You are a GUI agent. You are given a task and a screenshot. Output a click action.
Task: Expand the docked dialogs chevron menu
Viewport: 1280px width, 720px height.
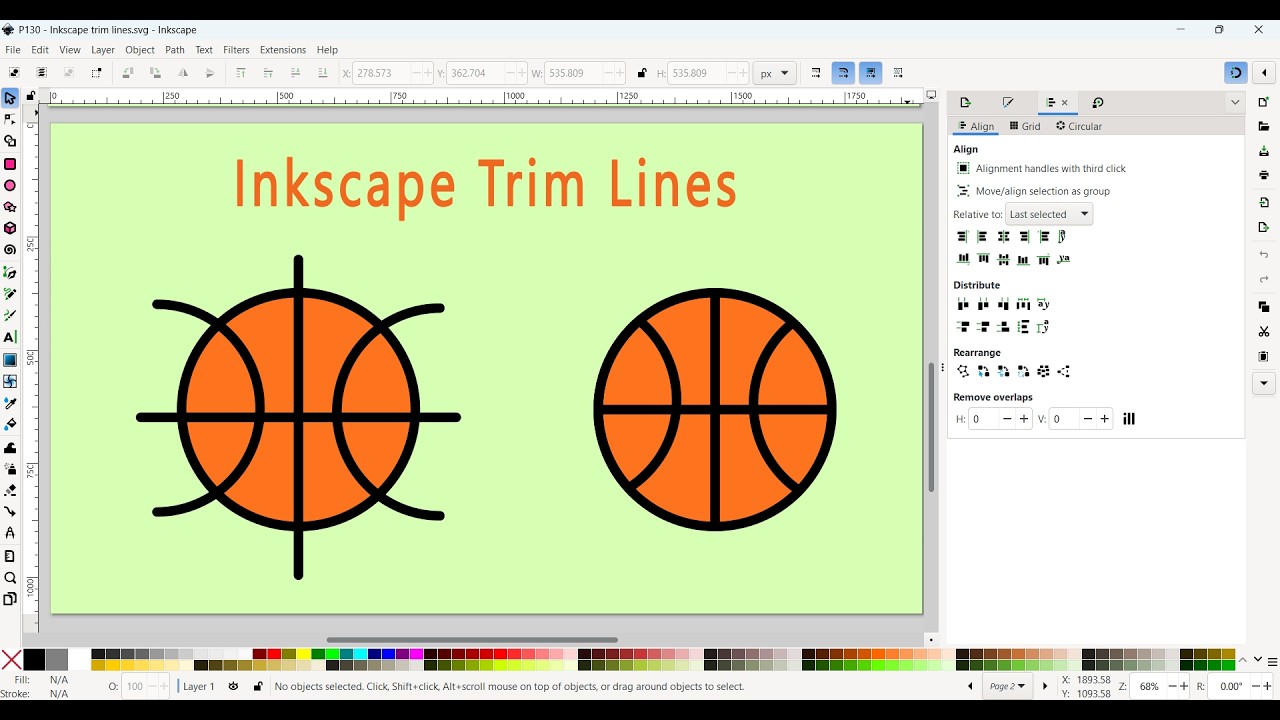[1235, 103]
